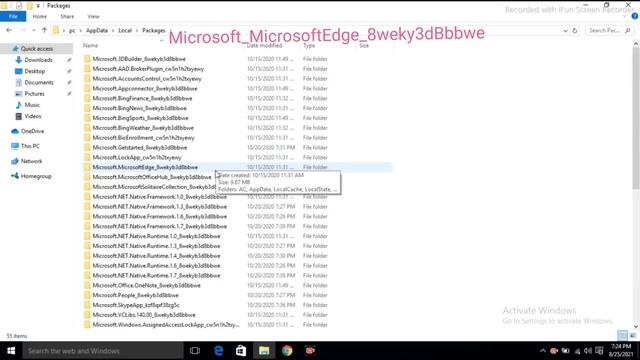This screenshot has height=360, width=640.
Task: Open Google Chrome from the taskbar
Action: (287, 351)
